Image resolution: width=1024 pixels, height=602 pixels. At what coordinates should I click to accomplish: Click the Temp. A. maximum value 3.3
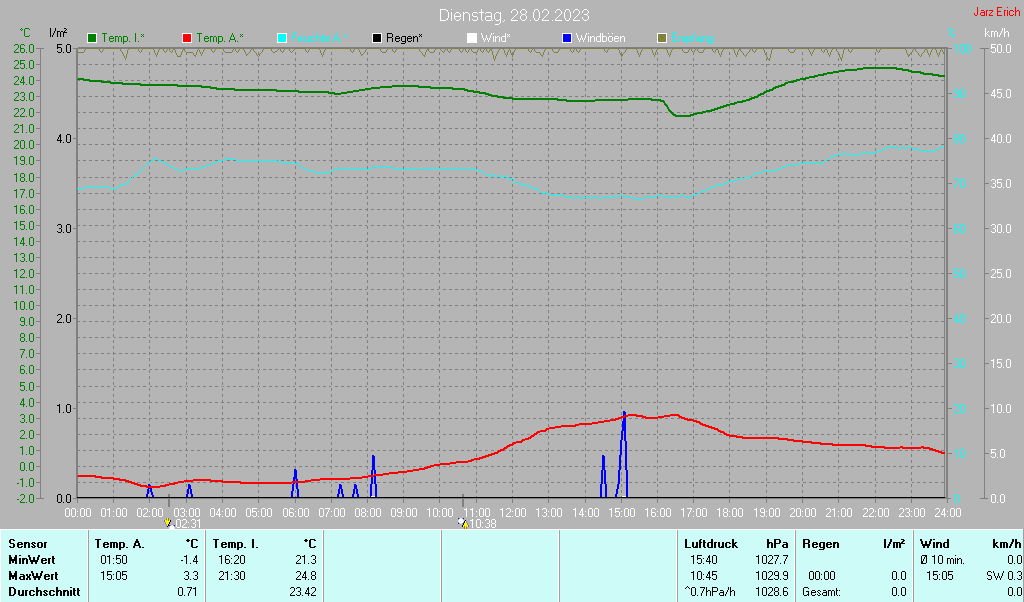[191, 576]
